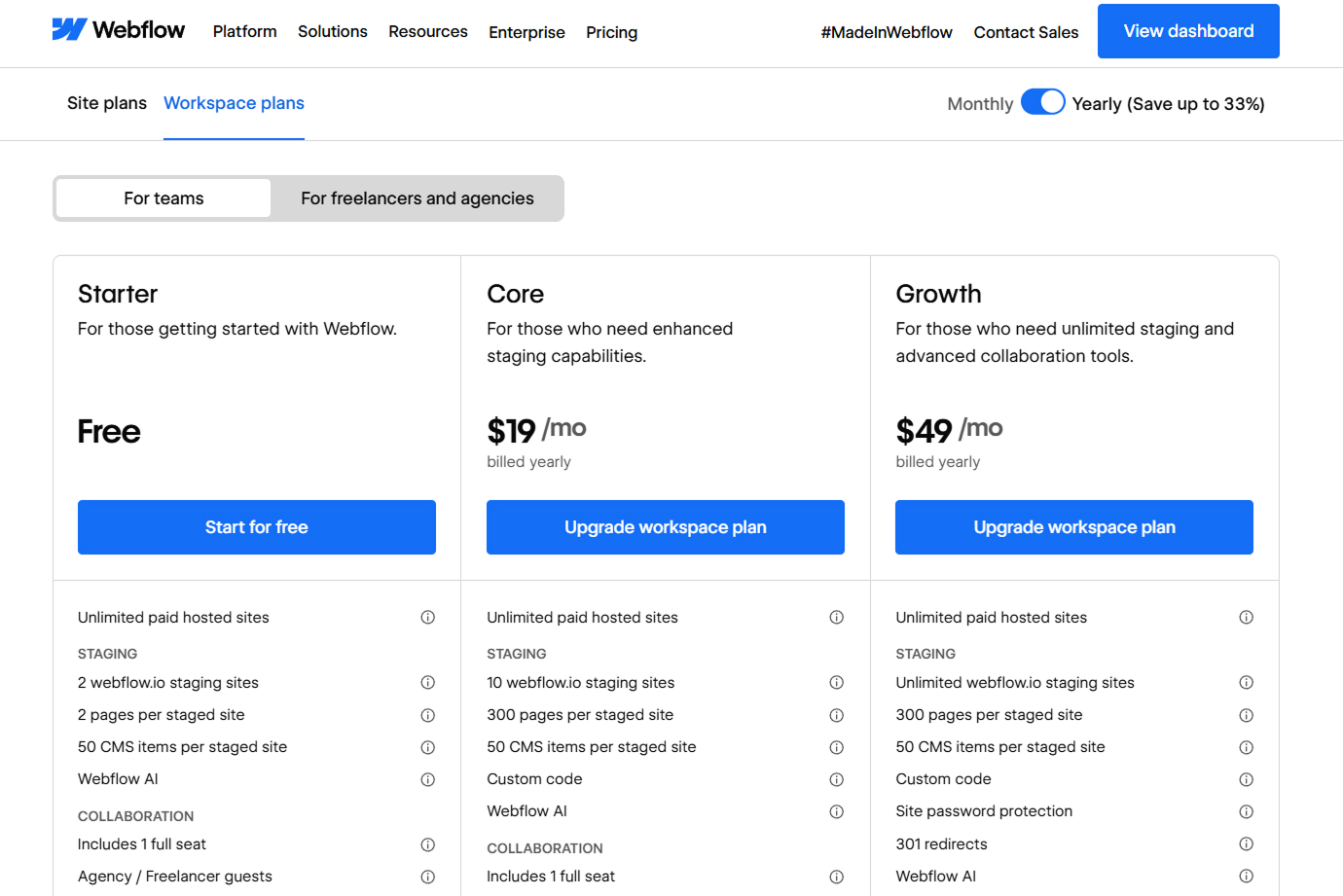Show info for Growth 50 CMS items per staged site
1343x896 pixels.
coord(1246,747)
